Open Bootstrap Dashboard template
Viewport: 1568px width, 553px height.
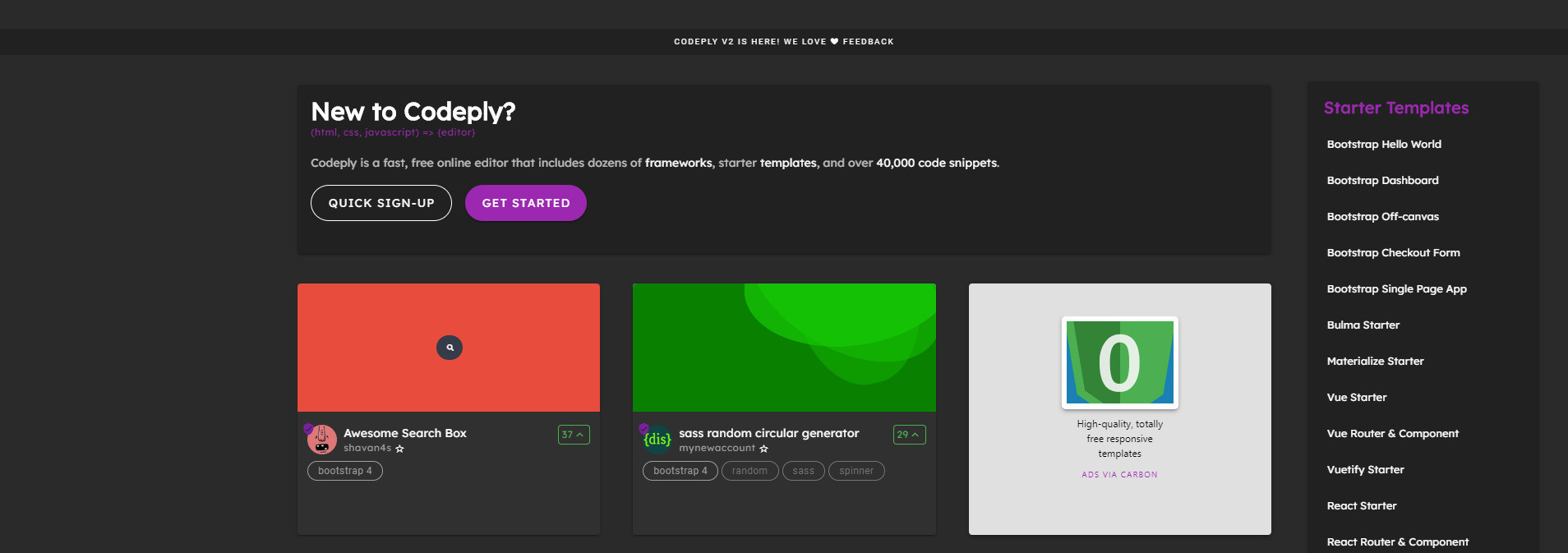pyautogui.click(x=1382, y=180)
